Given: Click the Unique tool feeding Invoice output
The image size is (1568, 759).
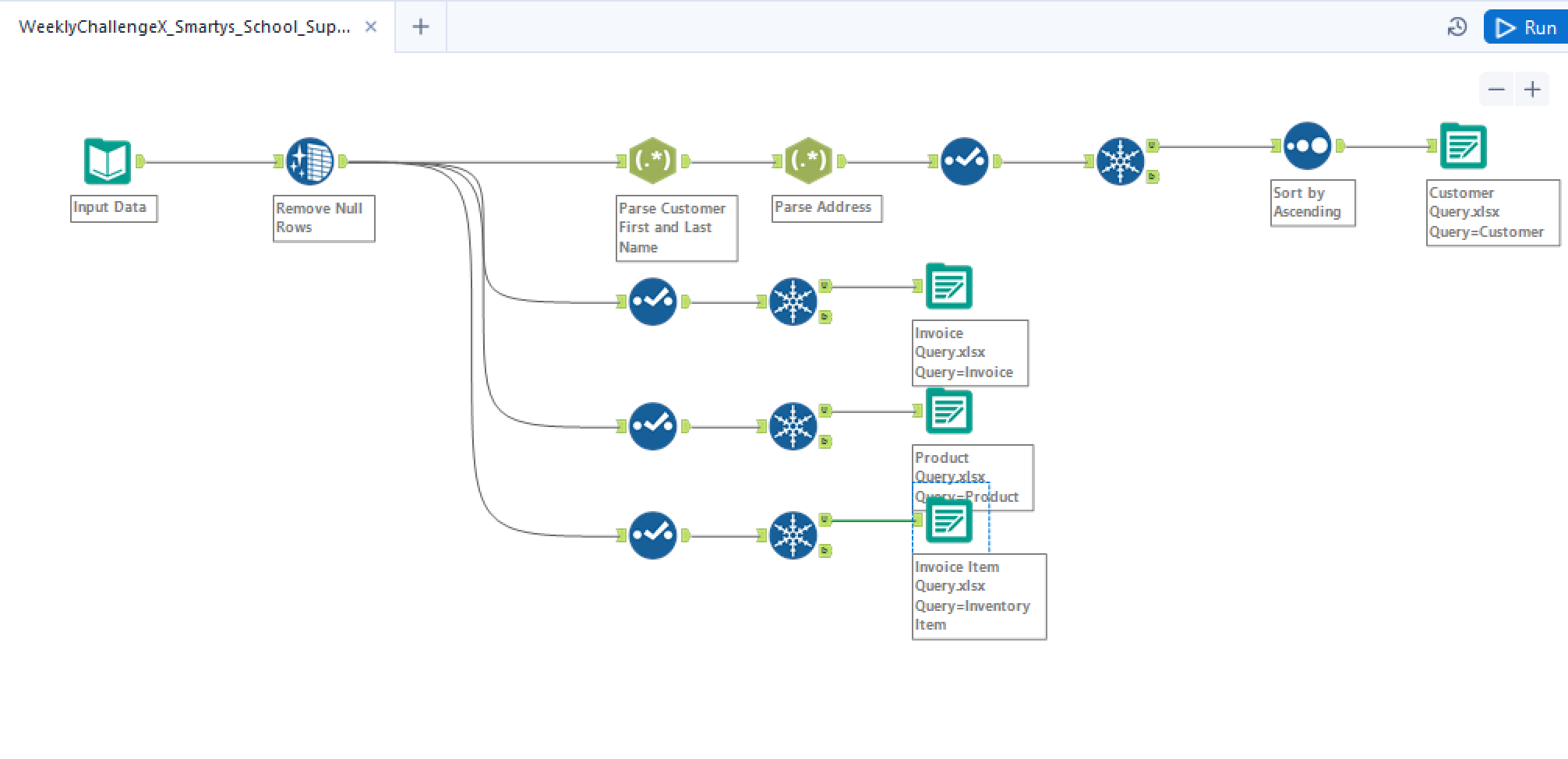Looking at the screenshot, I should click(793, 302).
